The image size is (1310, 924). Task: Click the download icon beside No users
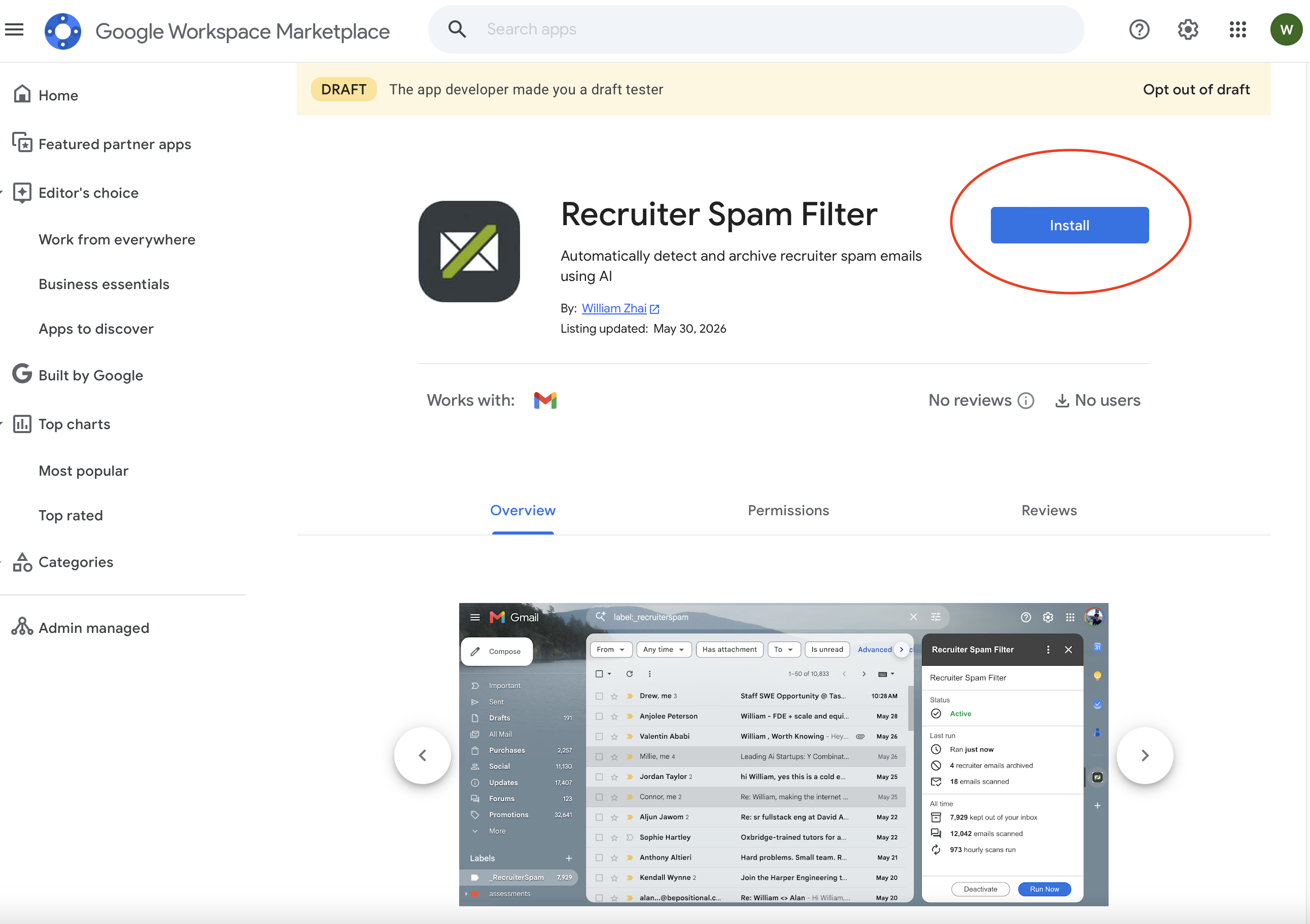(x=1062, y=401)
